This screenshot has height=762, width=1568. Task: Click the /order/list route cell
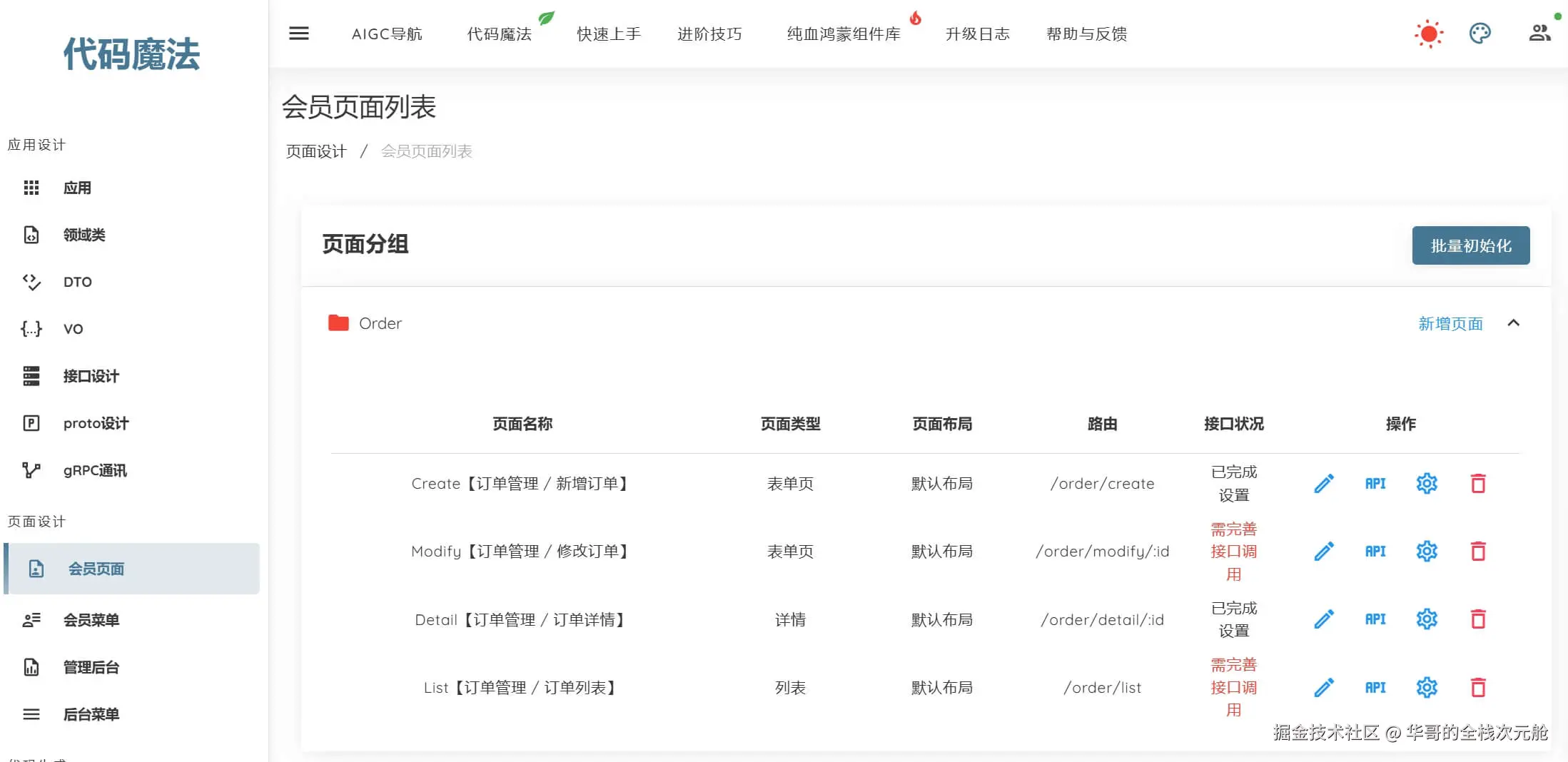[x=1102, y=688]
